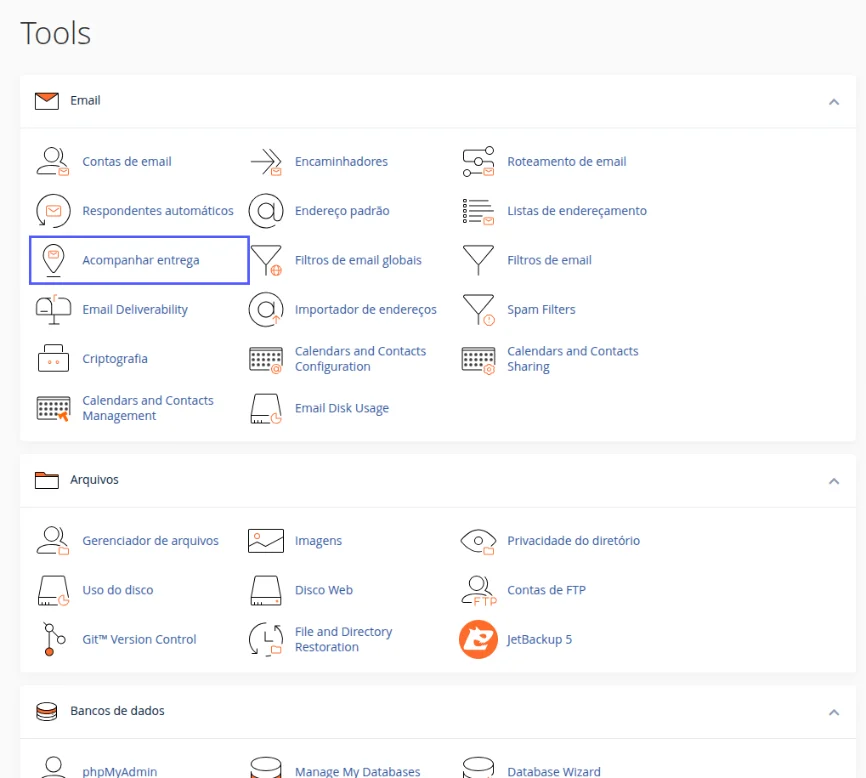Click the Privacidade do diretório eye icon
Viewport: 866px width, 778px height.
pos(478,542)
